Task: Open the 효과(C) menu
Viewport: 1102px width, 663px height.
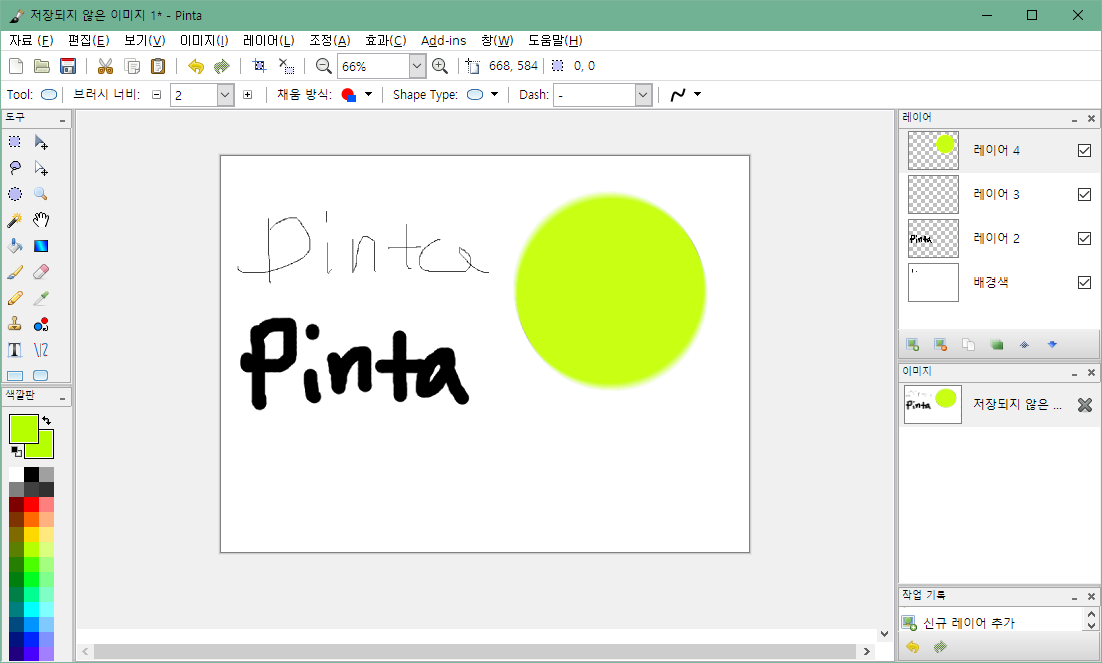Action: click(x=386, y=41)
